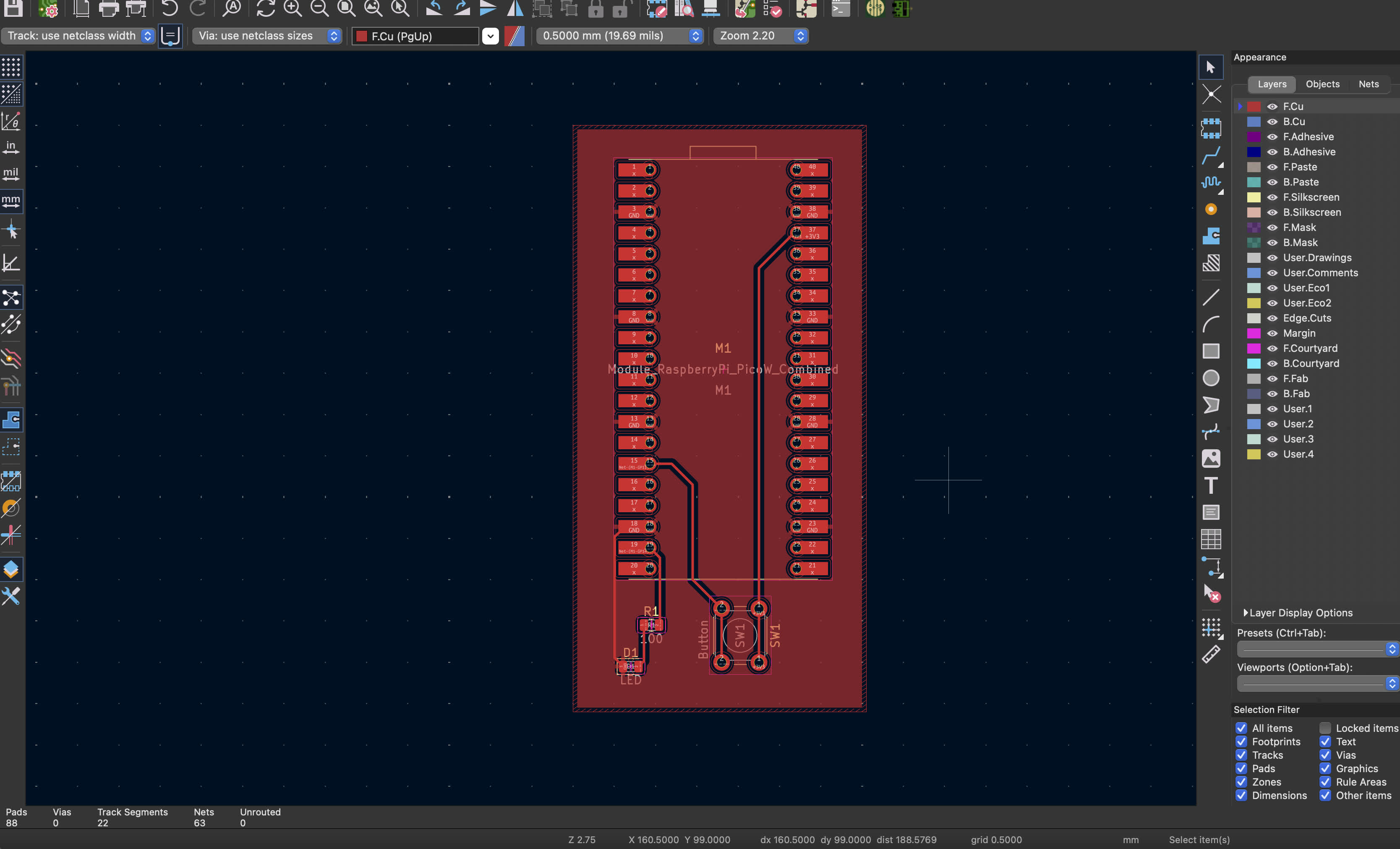Expand Layer Display Options

click(x=1297, y=613)
